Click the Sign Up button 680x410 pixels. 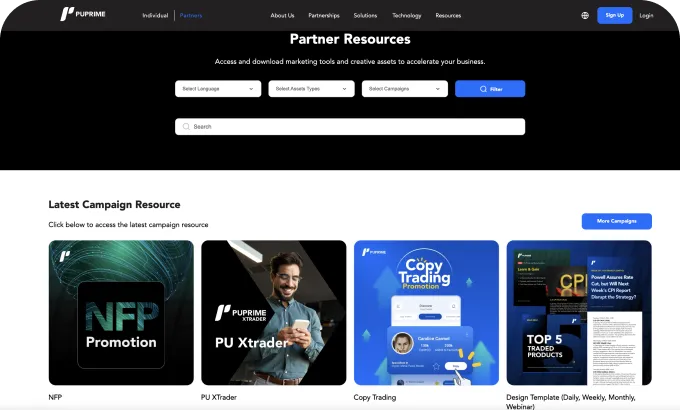pos(614,15)
